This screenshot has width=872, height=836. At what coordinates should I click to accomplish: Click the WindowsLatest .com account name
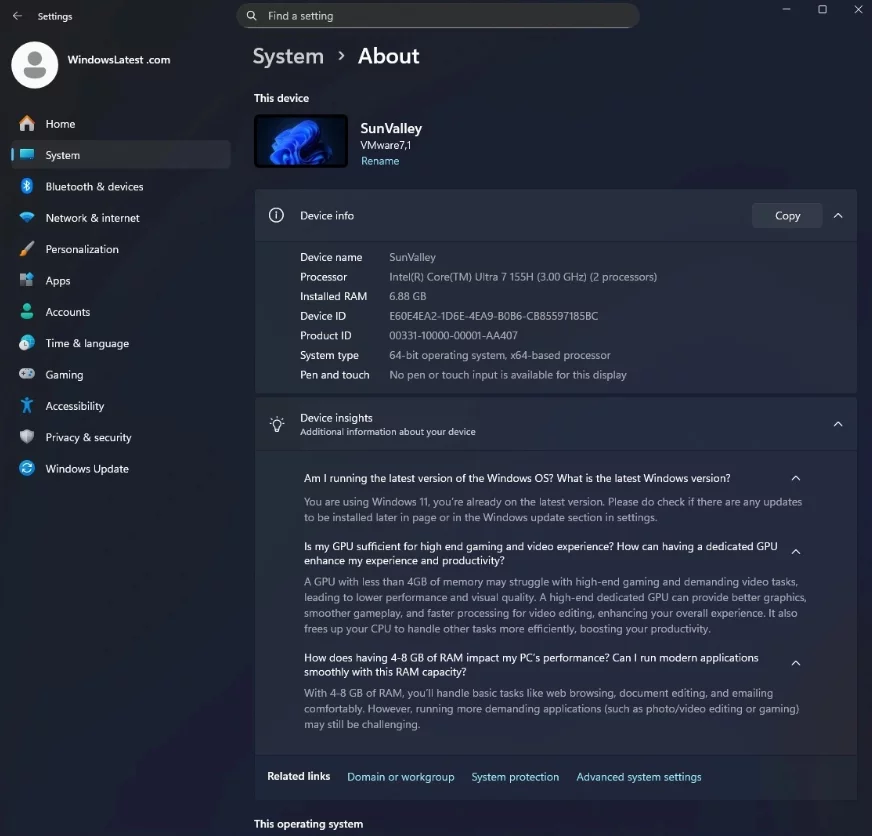point(119,60)
